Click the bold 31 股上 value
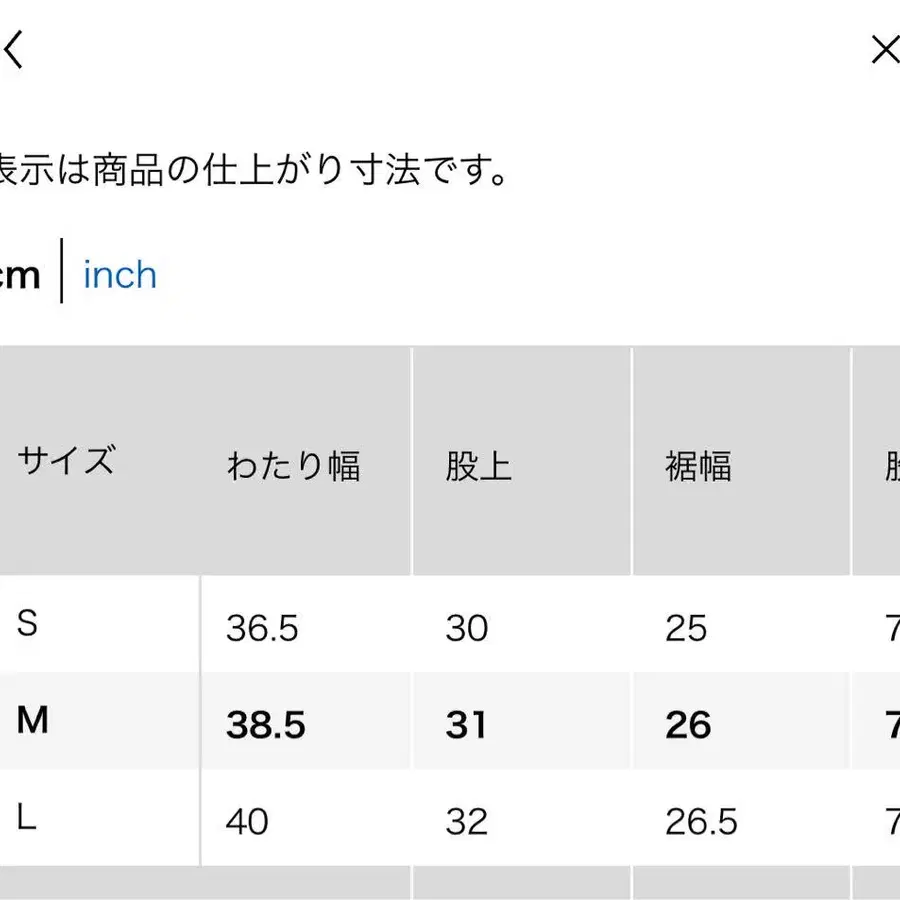 pyautogui.click(x=466, y=725)
